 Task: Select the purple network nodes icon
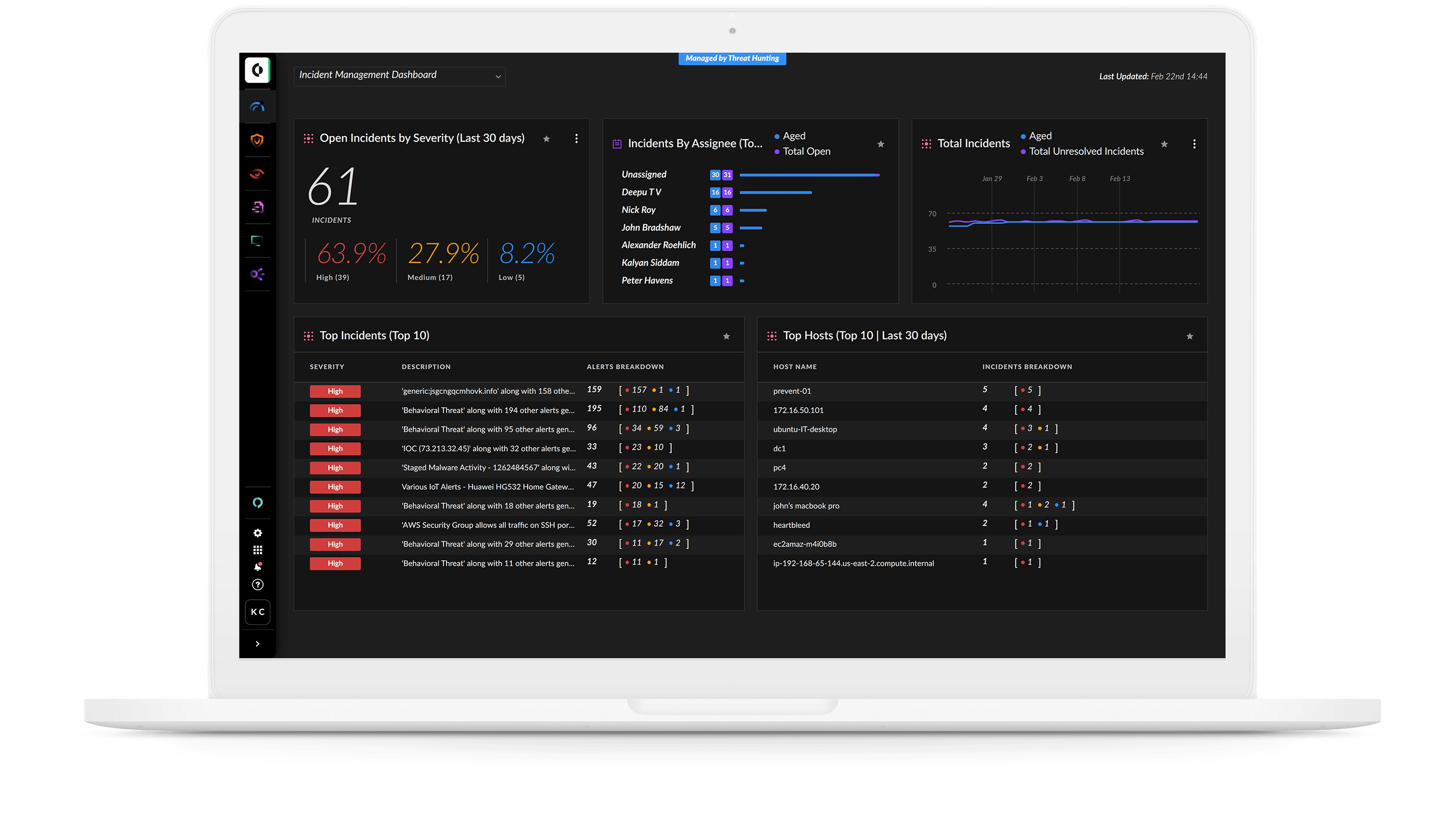click(x=257, y=275)
